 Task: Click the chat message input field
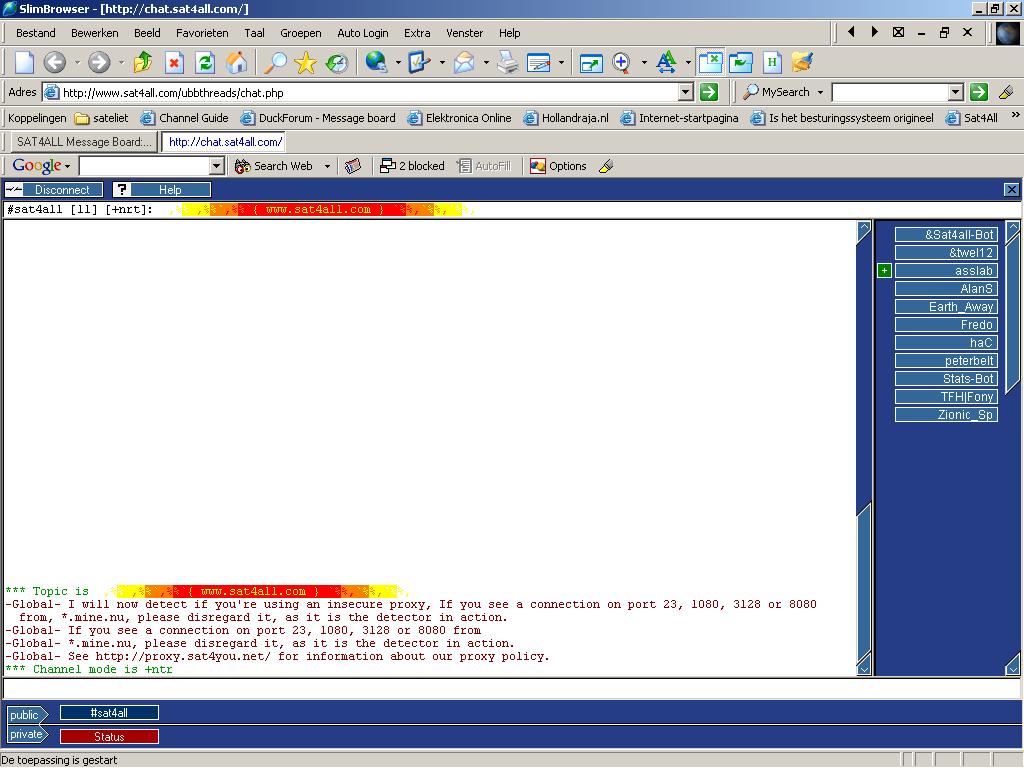point(512,688)
